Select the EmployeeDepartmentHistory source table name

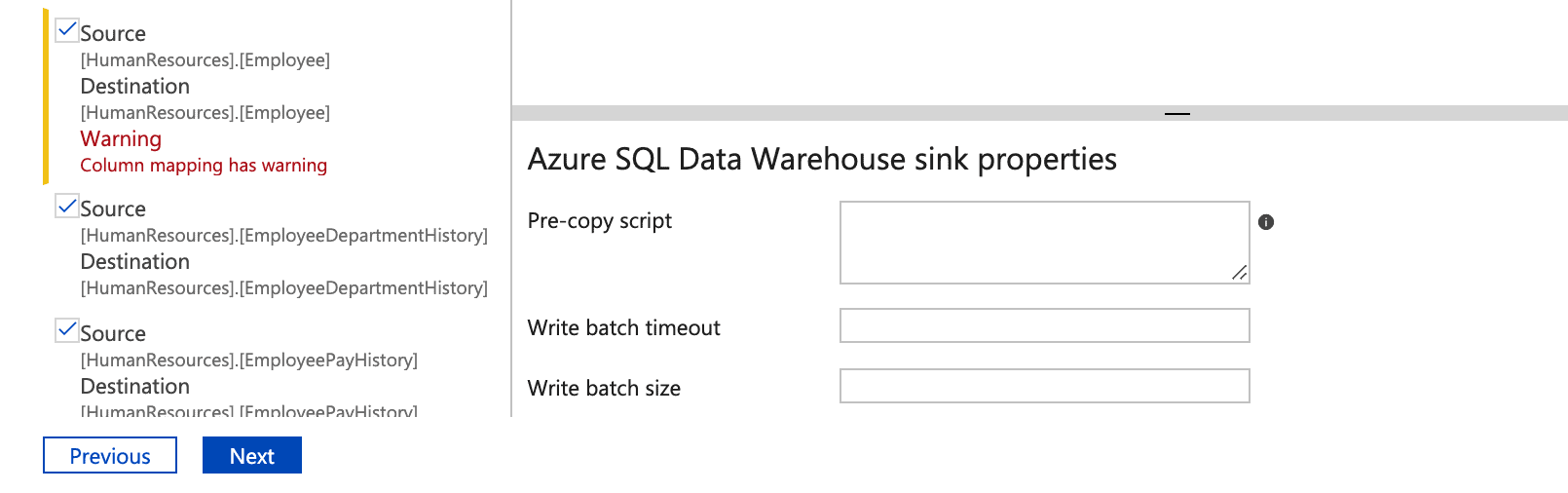coord(283,236)
